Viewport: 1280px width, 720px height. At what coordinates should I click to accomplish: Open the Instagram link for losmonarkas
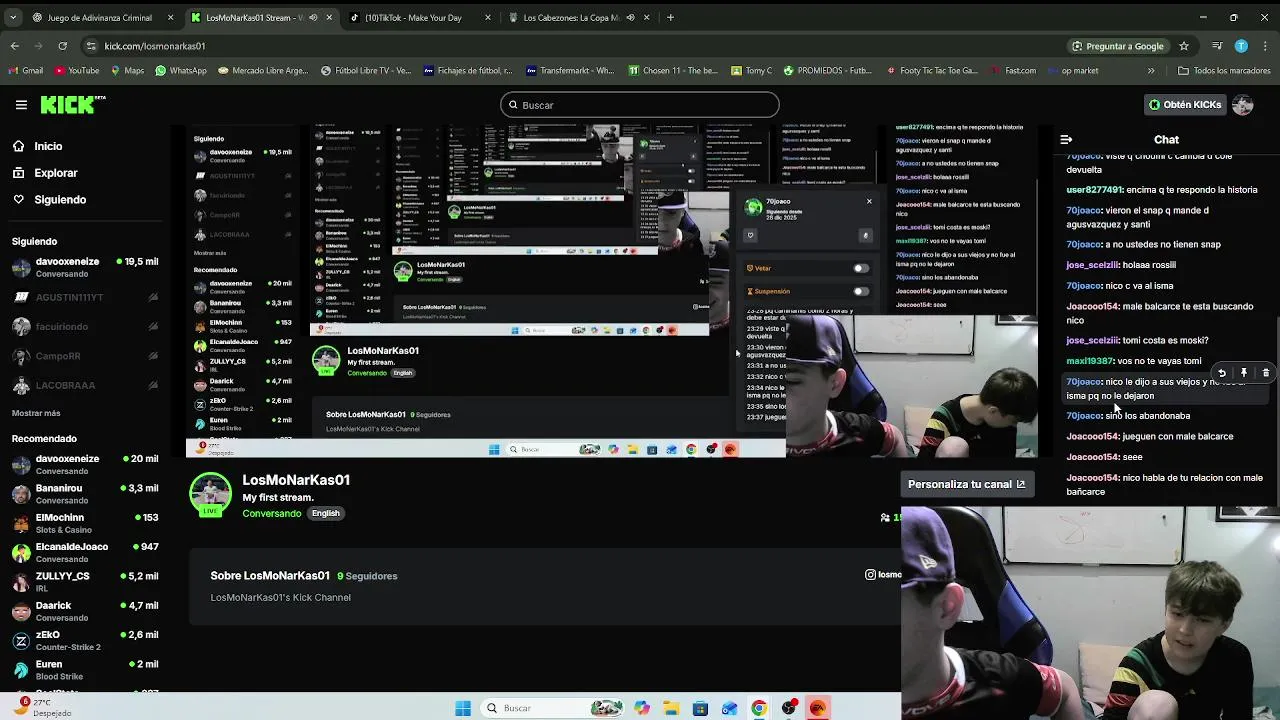click(883, 574)
